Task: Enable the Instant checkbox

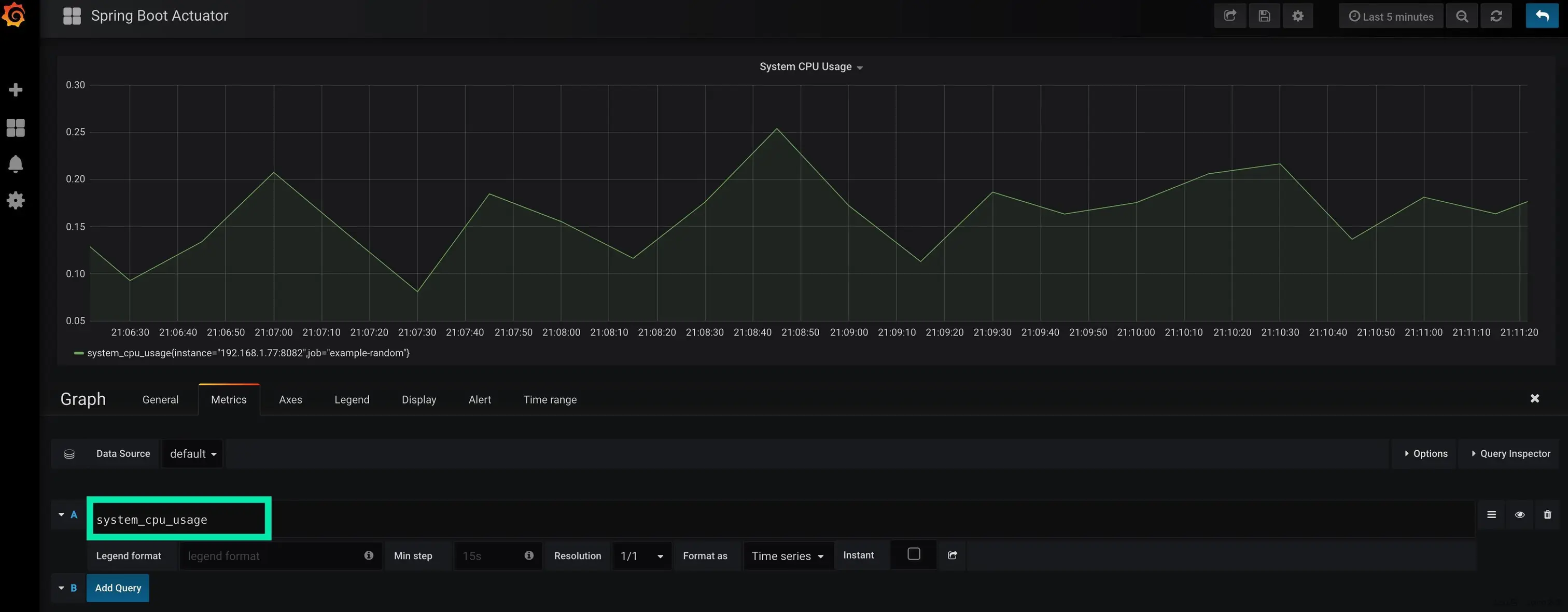Action: [913, 554]
